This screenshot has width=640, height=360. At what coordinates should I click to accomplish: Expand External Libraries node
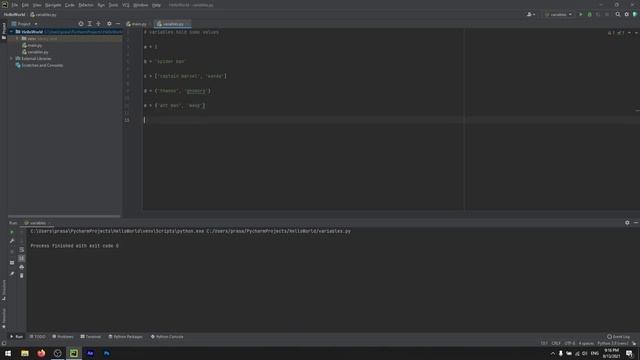coord(11,58)
